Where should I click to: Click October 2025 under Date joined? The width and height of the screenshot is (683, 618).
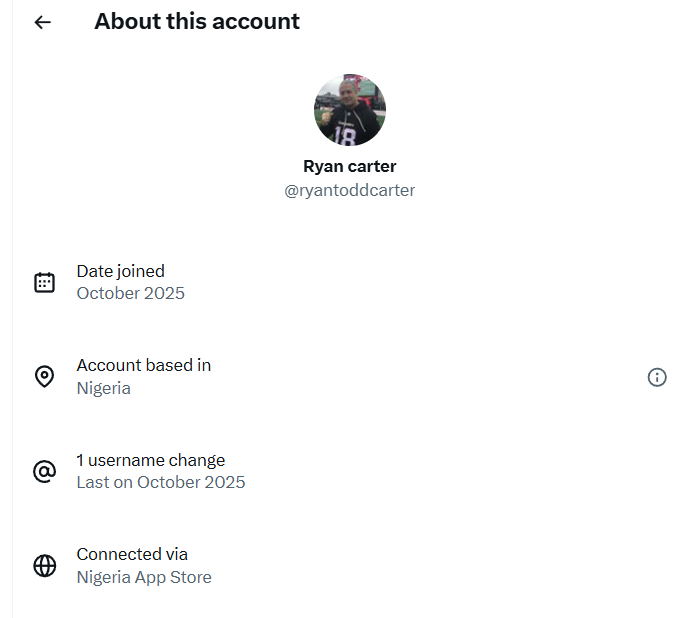tap(131, 293)
